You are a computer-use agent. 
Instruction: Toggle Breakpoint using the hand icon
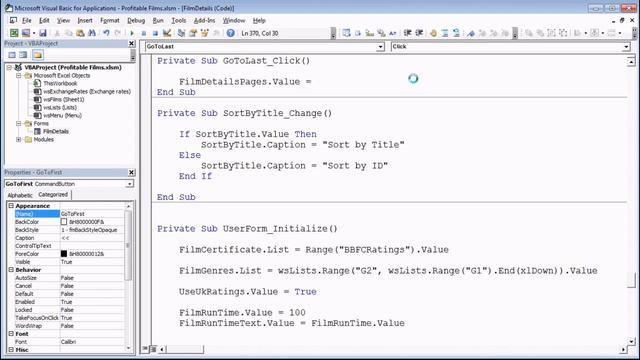(433, 33)
